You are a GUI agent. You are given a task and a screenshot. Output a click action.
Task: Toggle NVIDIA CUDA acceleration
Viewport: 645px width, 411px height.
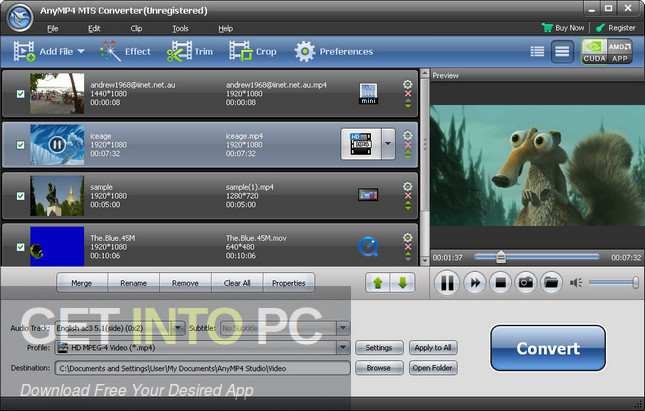click(x=594, y=51)
